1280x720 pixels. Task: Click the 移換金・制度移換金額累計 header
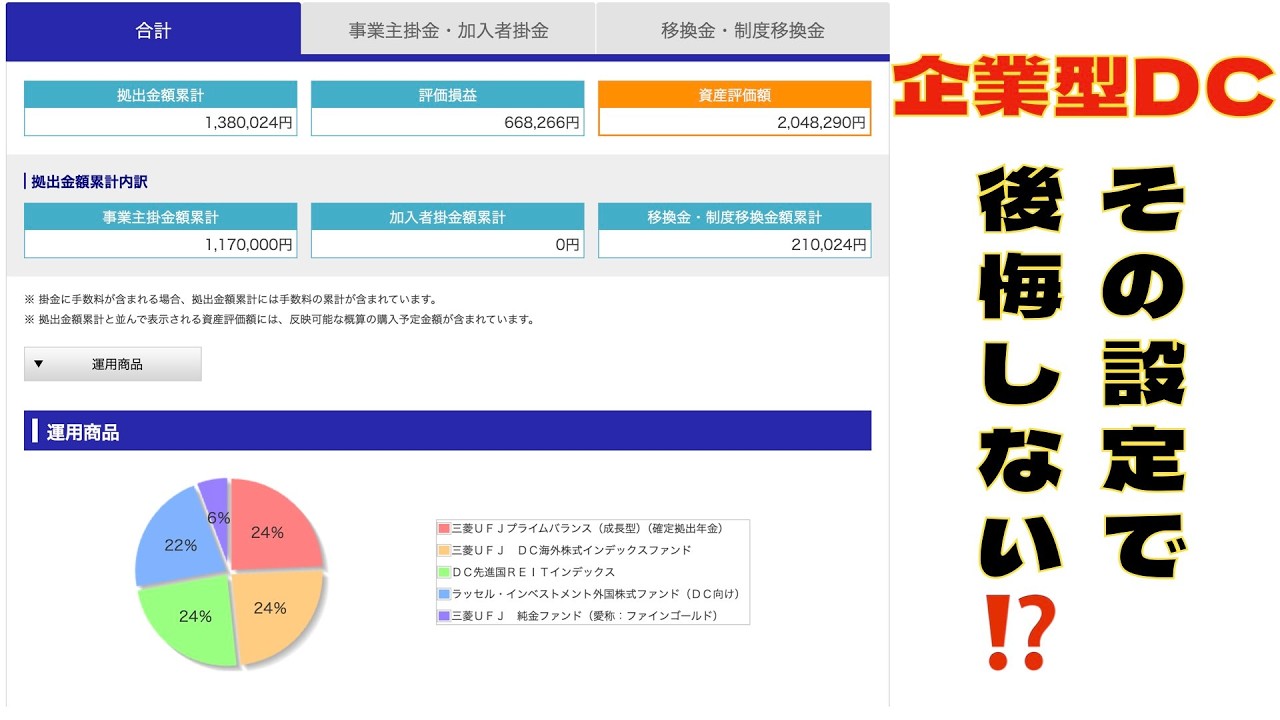click(734, 217)
